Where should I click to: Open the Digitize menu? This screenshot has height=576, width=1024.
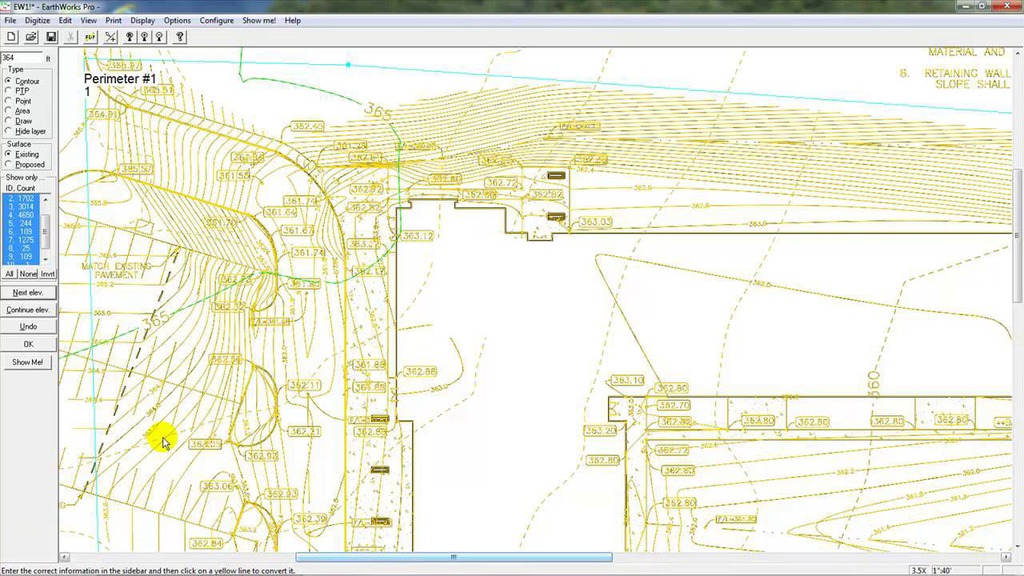37,20
